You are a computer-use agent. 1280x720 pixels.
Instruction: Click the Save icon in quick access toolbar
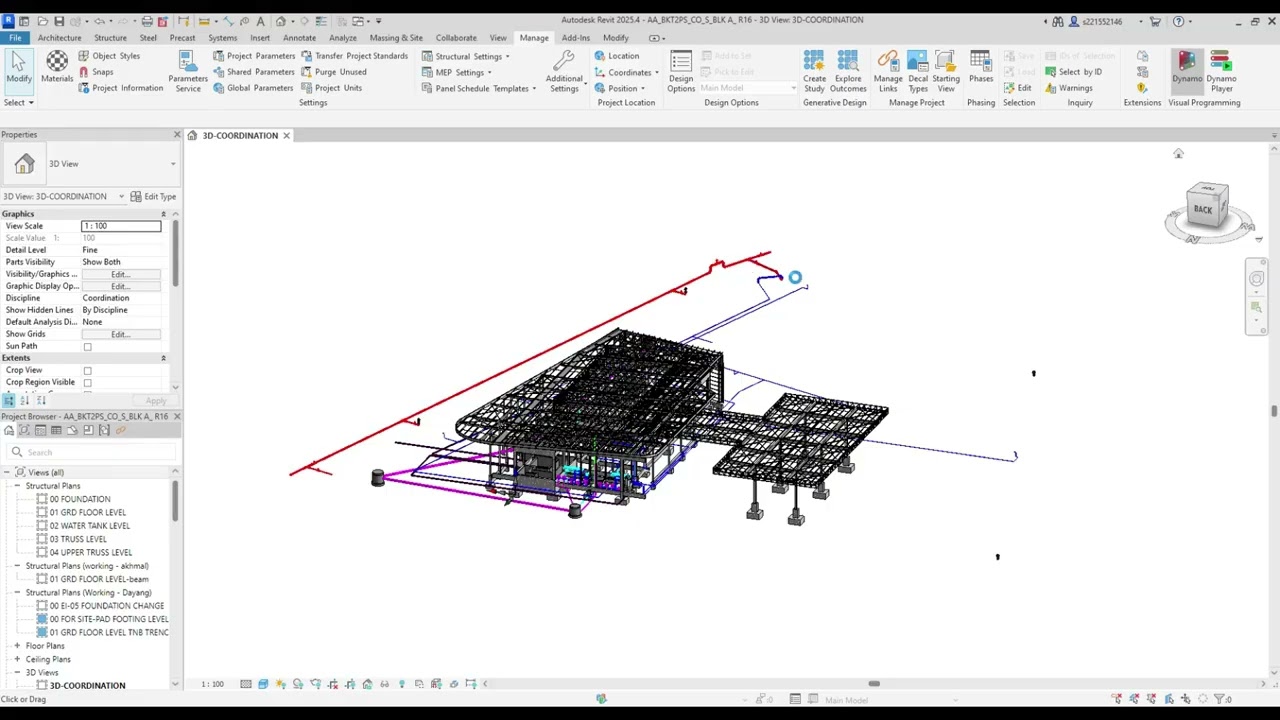coord(59,21)
